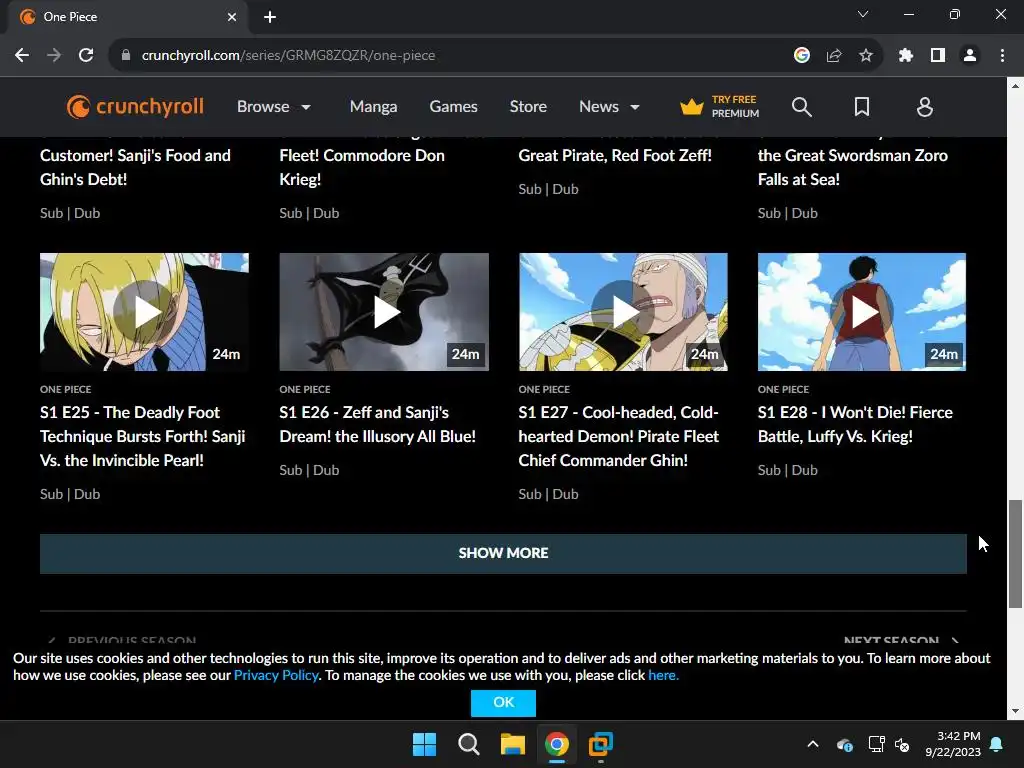Bookmark this tab with star icon
The width and height of the screenshot is (1024, 768).
(x=866, y=56)
